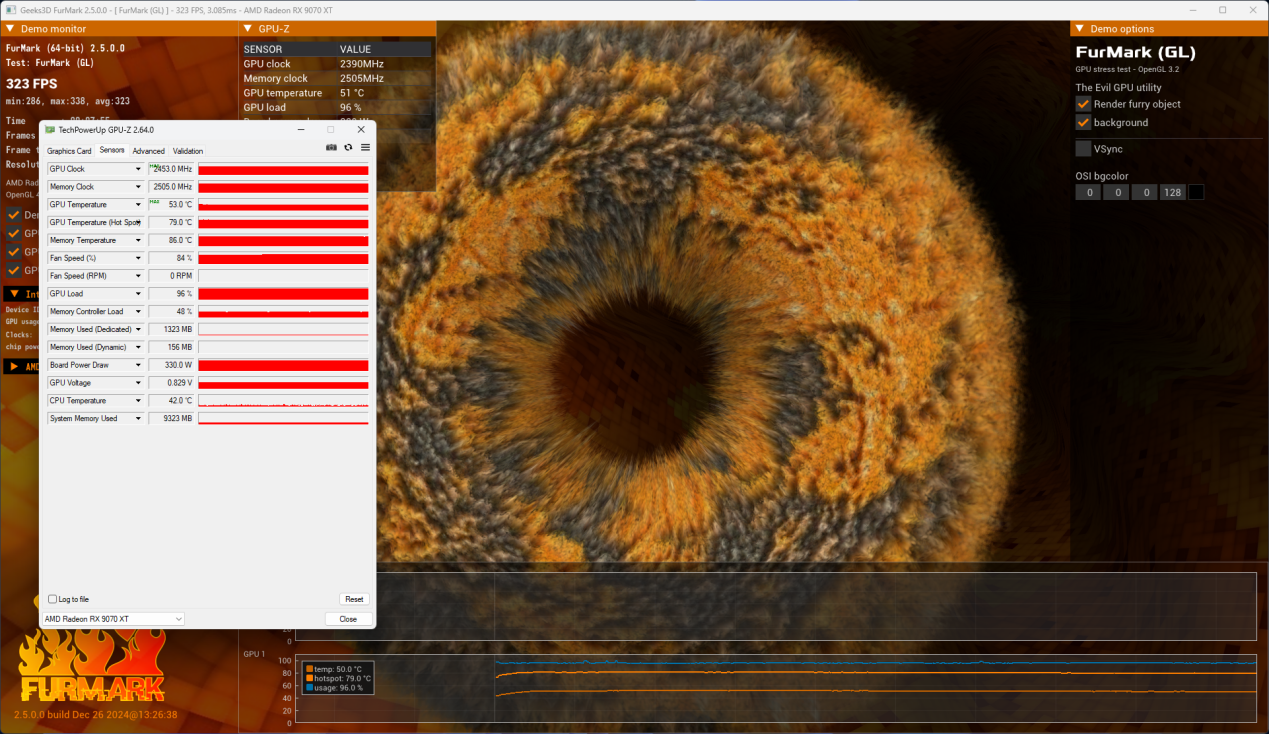Click the Close button in GPU-Z
Viewport: 1269px width, 734px height.
[347, 619]
